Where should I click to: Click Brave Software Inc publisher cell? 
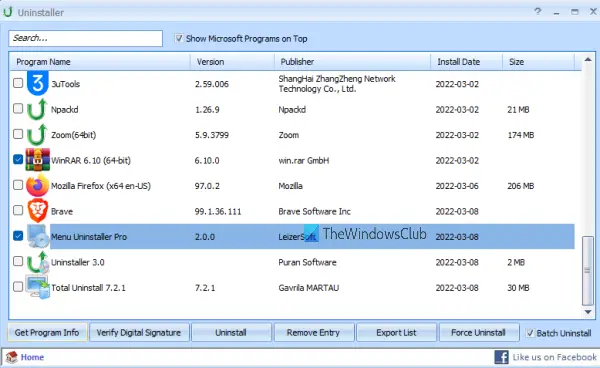point(315,211)
